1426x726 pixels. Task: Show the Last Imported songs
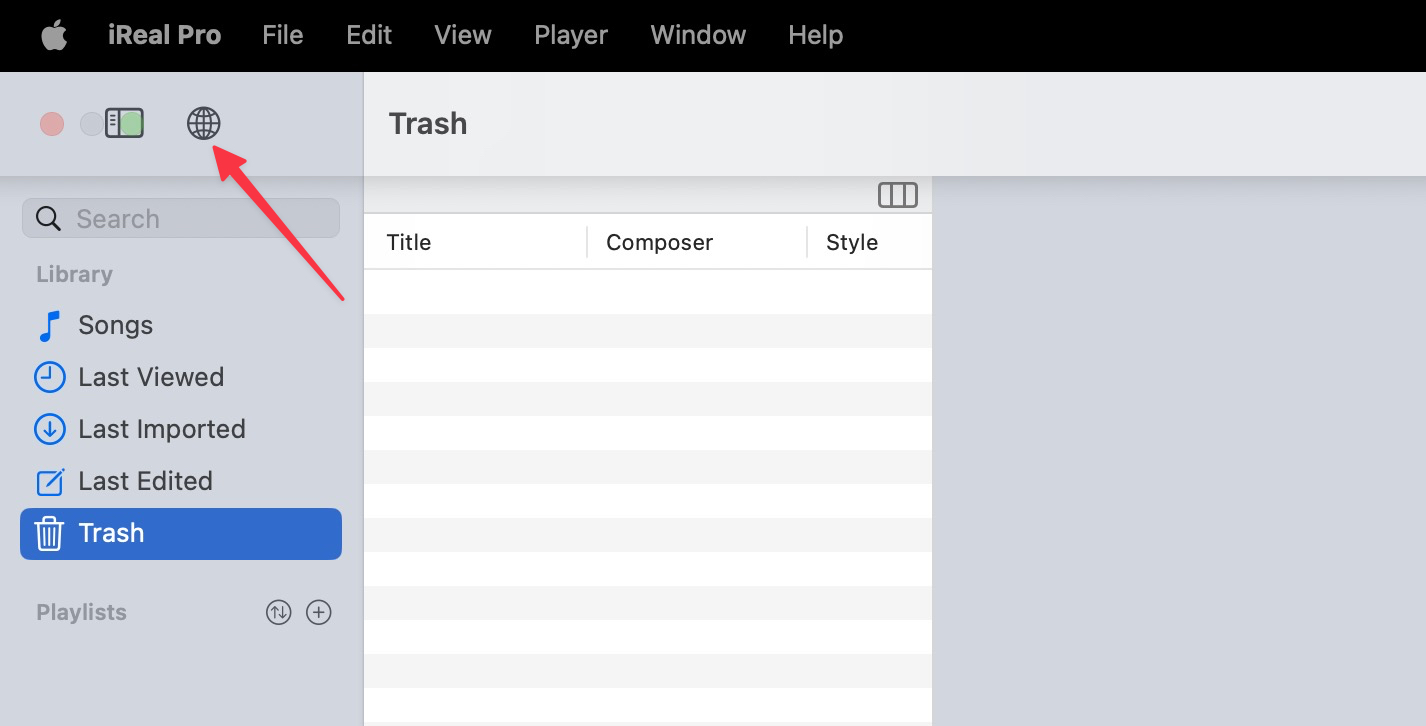pyautogui.click(x=161, y=429)
